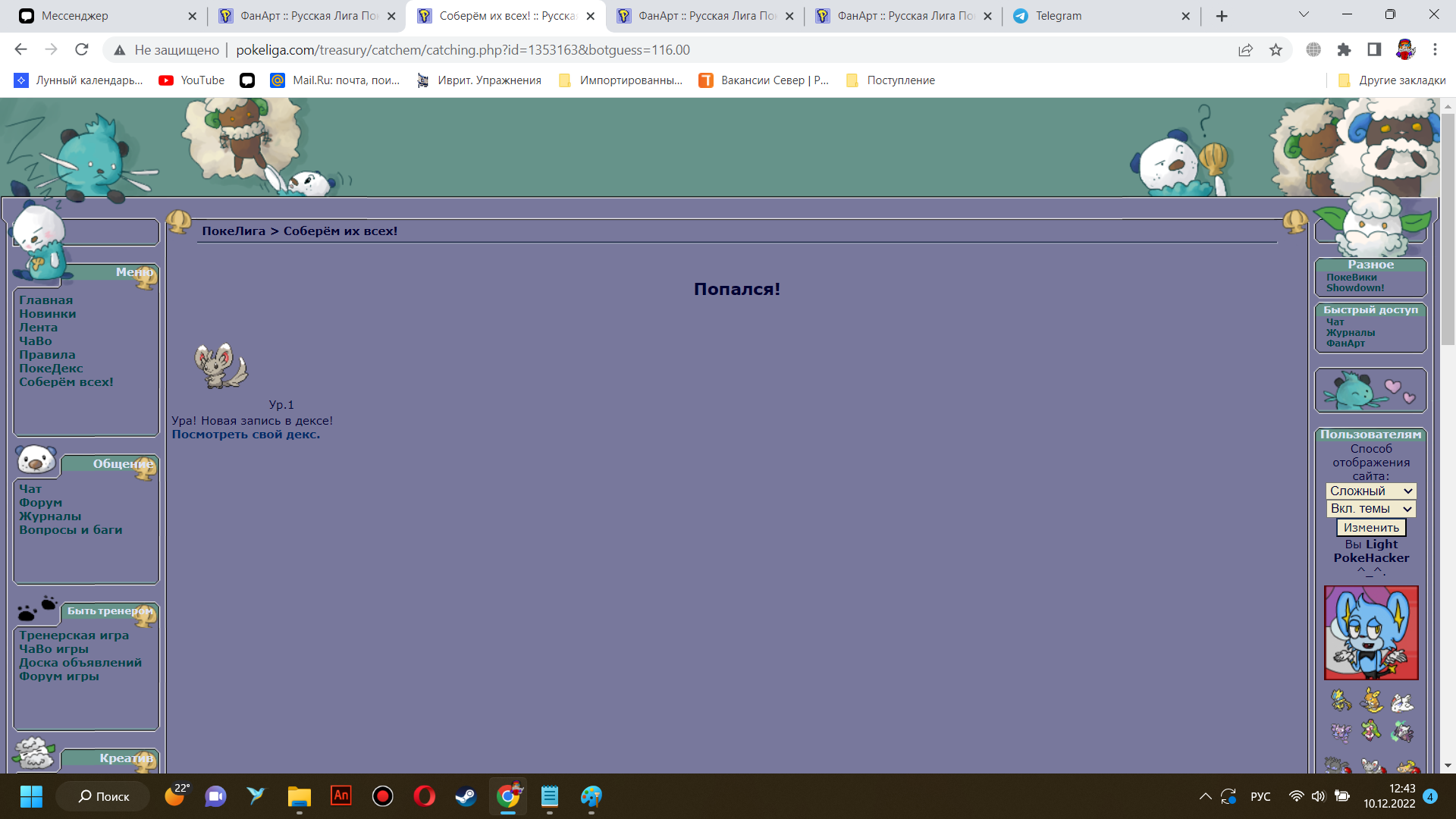Screen dimensions: 1456x819
Task: Show hidden system tray icons
Action: (1205, 796)
